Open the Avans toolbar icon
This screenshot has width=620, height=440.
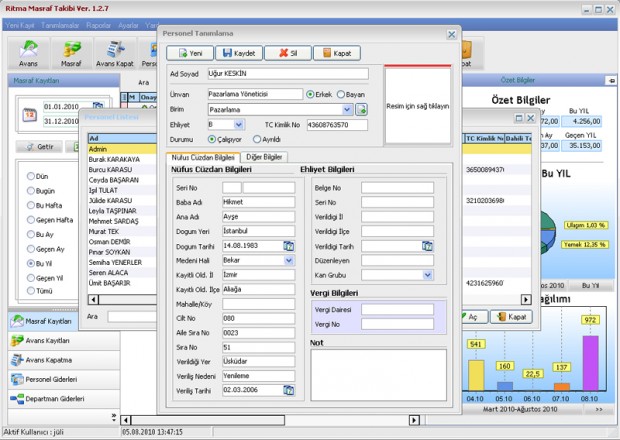click(x=28, y=53)
